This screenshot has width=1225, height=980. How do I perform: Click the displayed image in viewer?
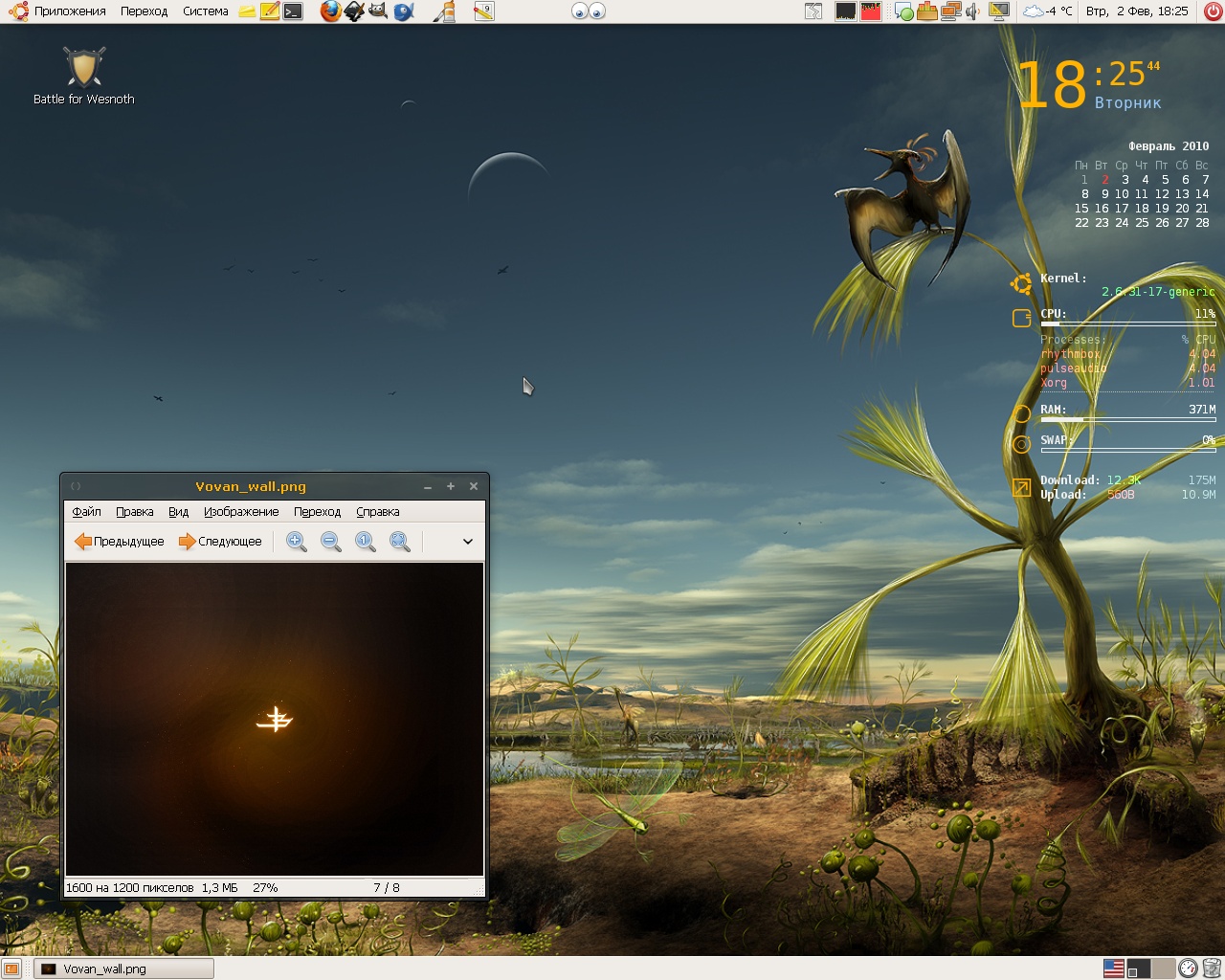click(275, 719)
